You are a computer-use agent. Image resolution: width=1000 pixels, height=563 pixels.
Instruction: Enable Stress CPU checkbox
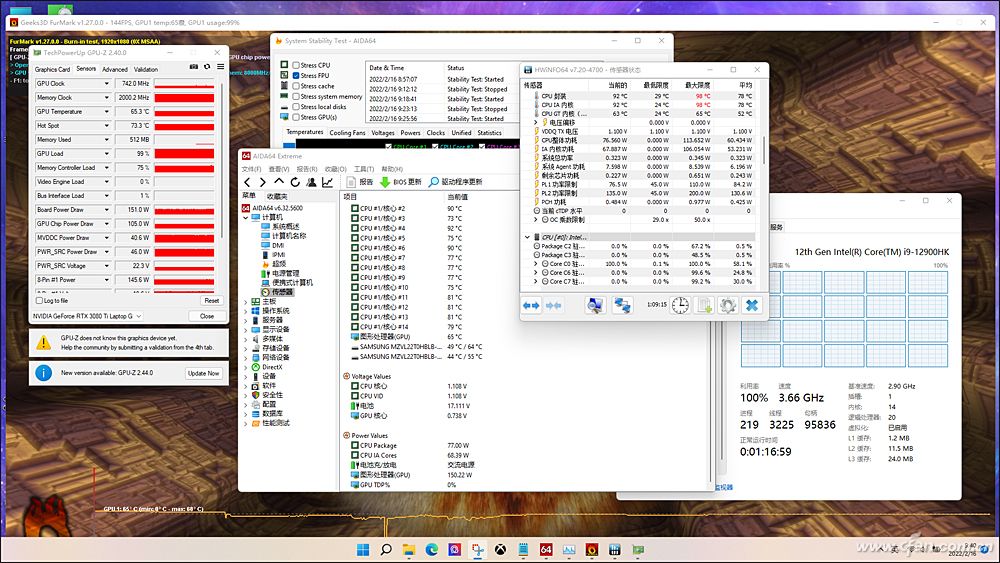click(296, 65)
